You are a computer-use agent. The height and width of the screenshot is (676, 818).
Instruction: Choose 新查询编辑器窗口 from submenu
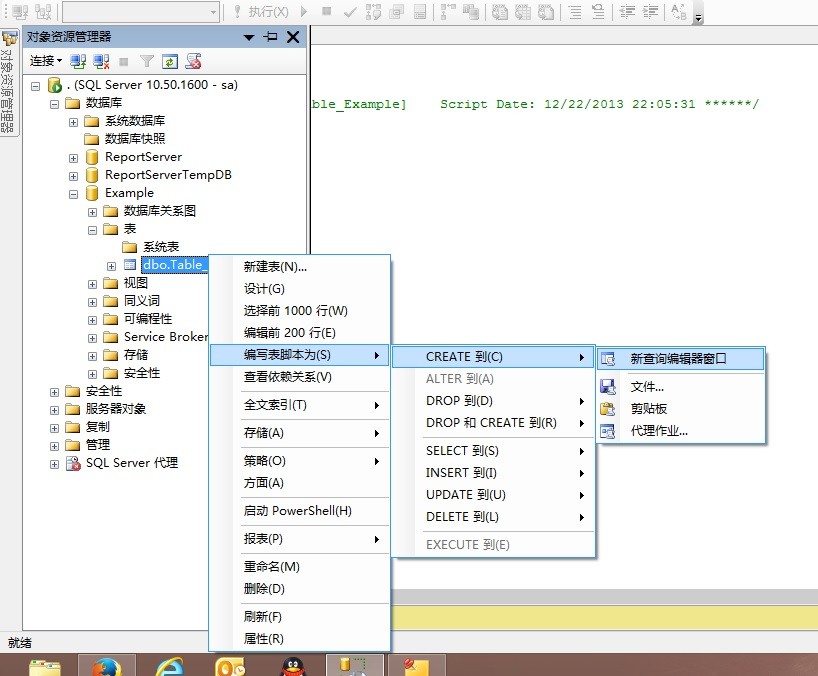[679, 358]
